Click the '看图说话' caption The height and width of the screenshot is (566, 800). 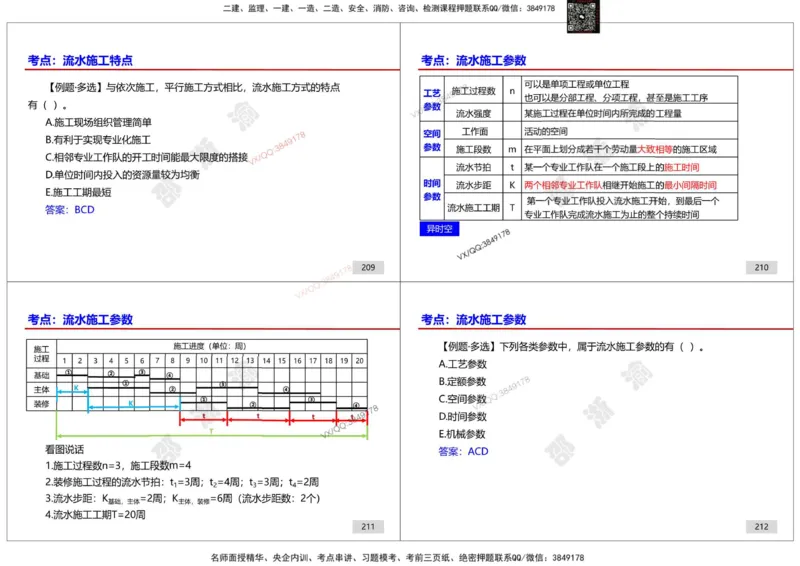pyautogui.click(x=64, y=450)
